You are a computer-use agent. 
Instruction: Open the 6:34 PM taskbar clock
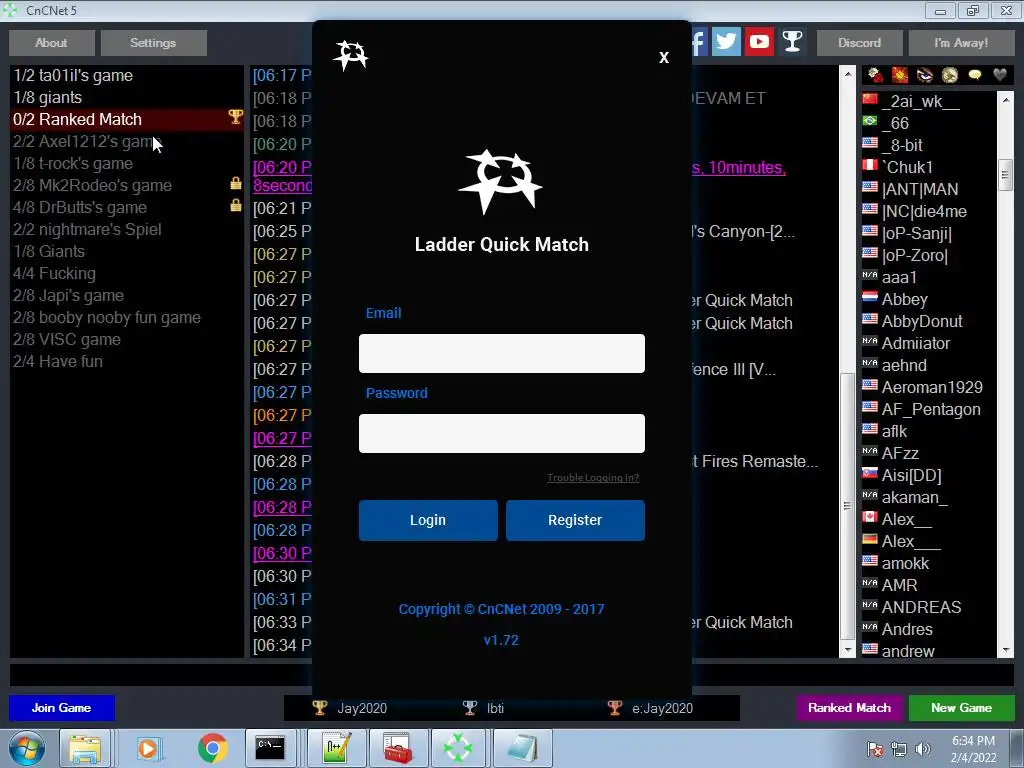coord(974,749)
